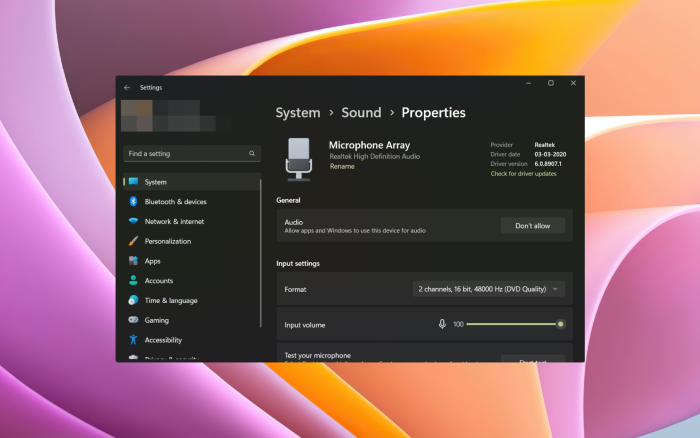Open Network & internet category
Image resolution: width=700 pixels, height=438 pixels.
tap(192, 221)
